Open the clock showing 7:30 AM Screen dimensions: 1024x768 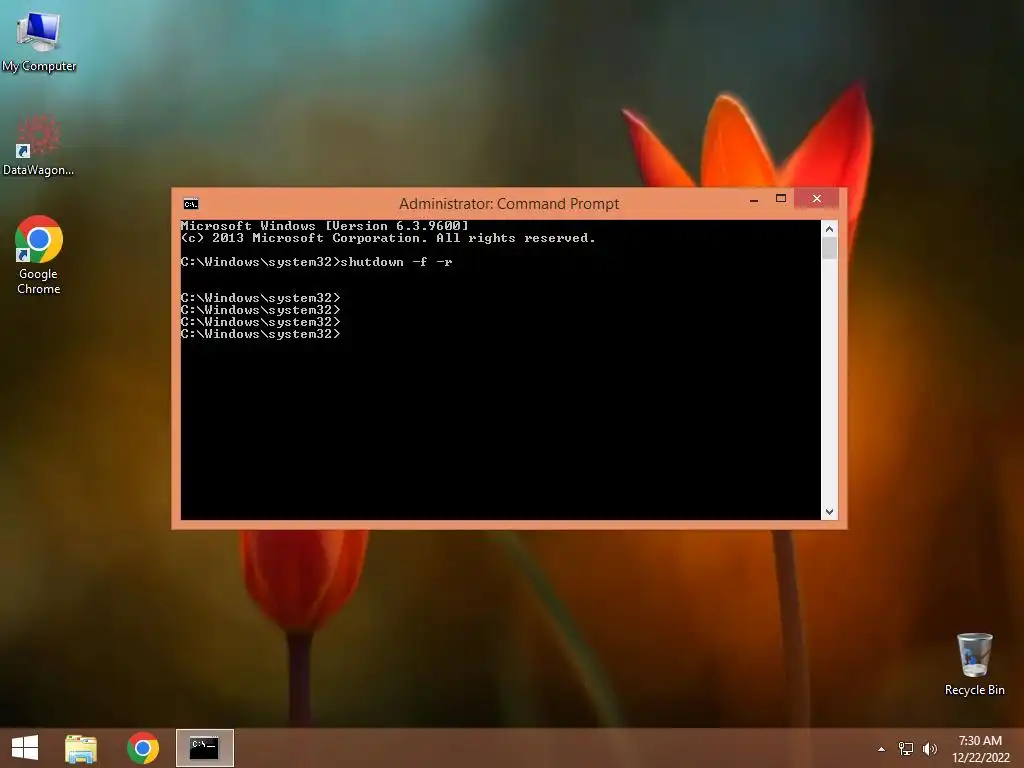coord(980,749)
